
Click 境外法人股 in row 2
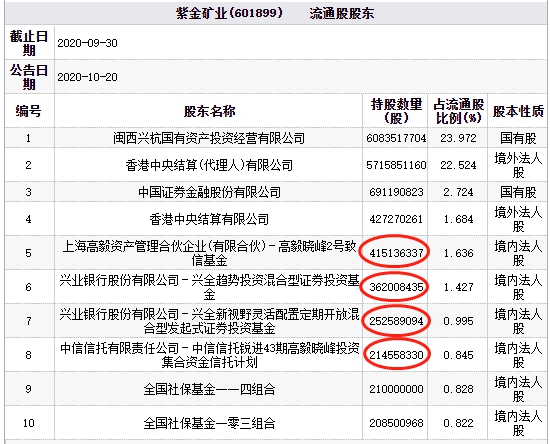(518, 165)
